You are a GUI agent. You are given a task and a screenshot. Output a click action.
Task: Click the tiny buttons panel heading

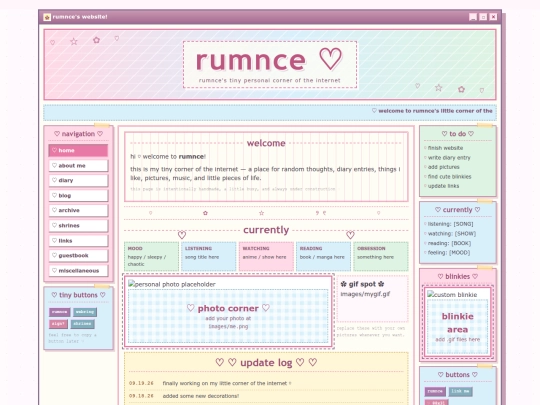(78, 295)
